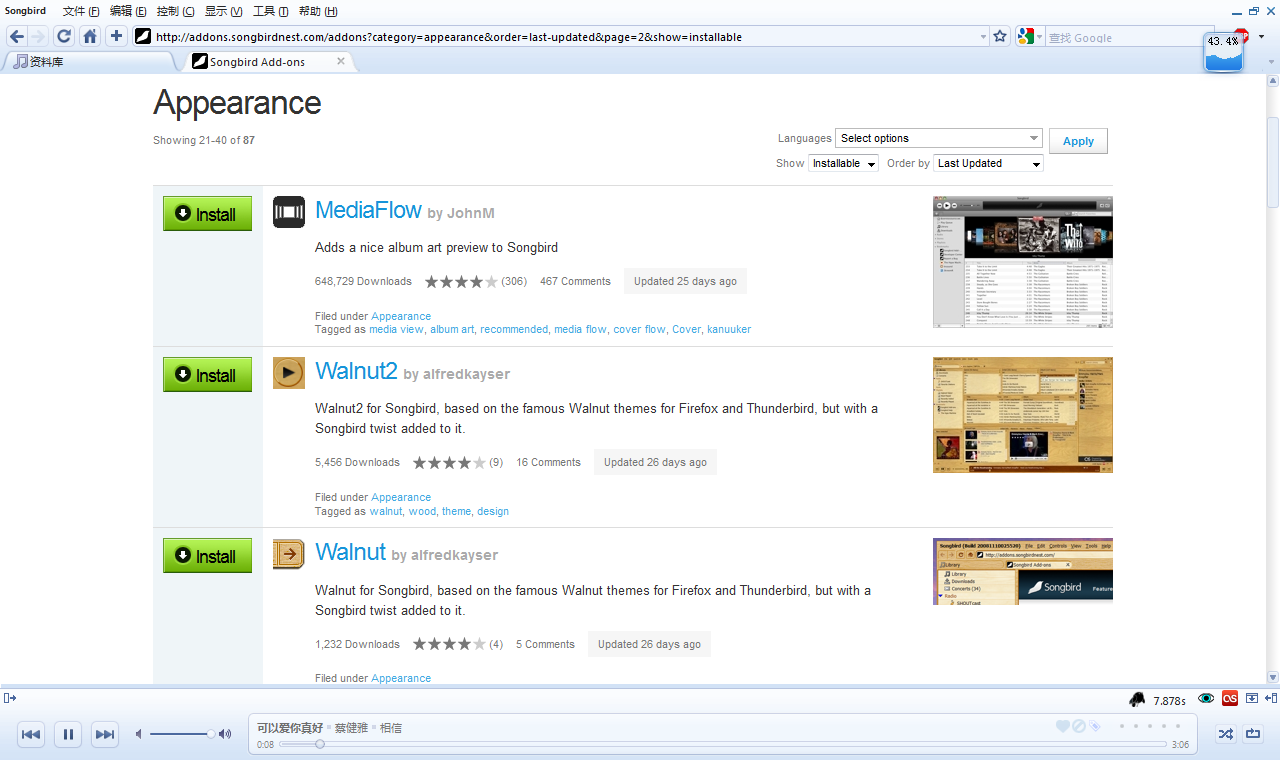Click the 'cover flow' tag
1280x760 pixels.
(639, 329)
